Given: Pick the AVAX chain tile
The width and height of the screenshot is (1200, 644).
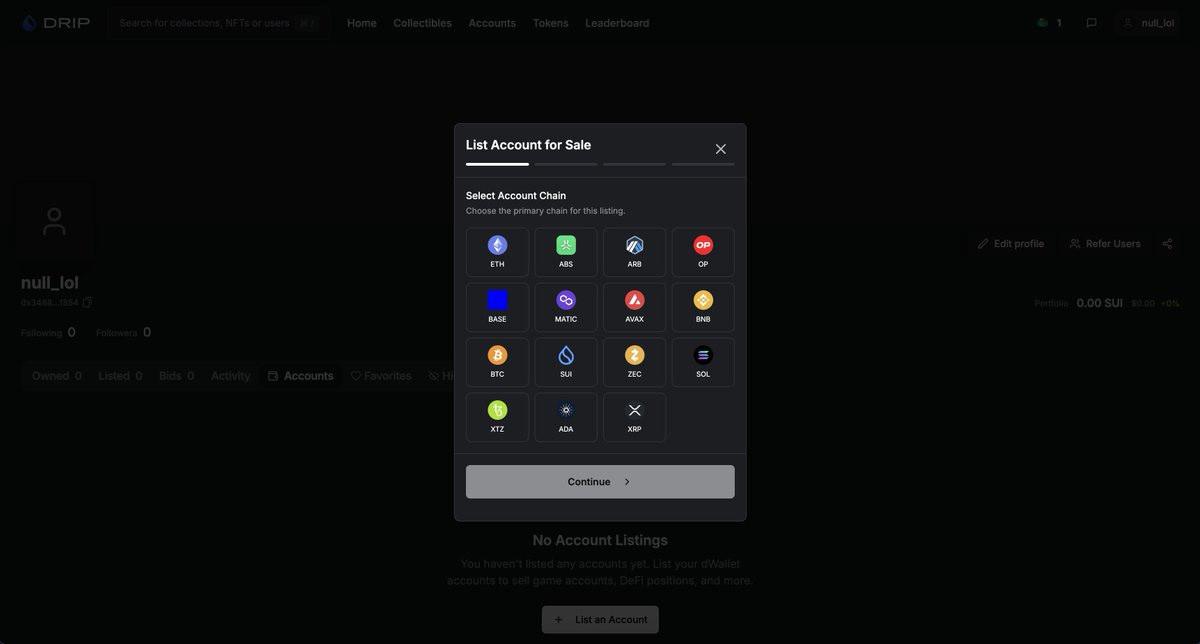Looking at the screenshot, I should click(634, 307).
